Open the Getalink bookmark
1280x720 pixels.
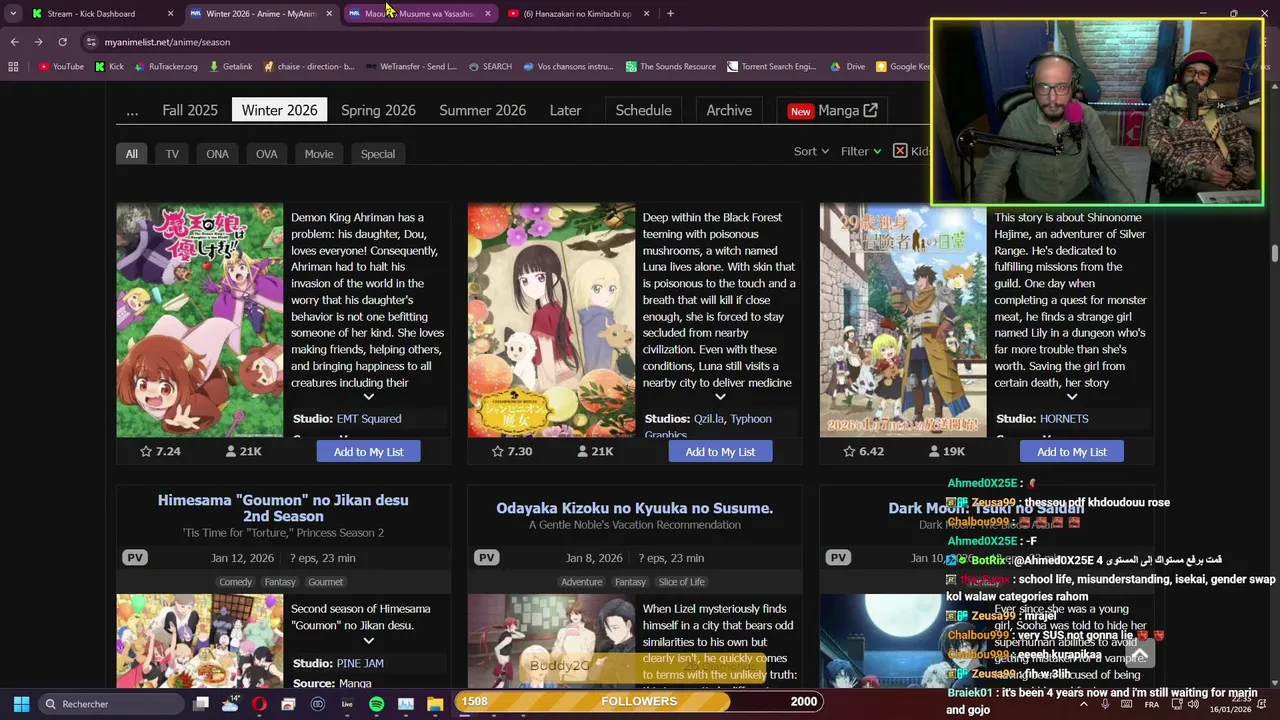click(x=230, y=67)
